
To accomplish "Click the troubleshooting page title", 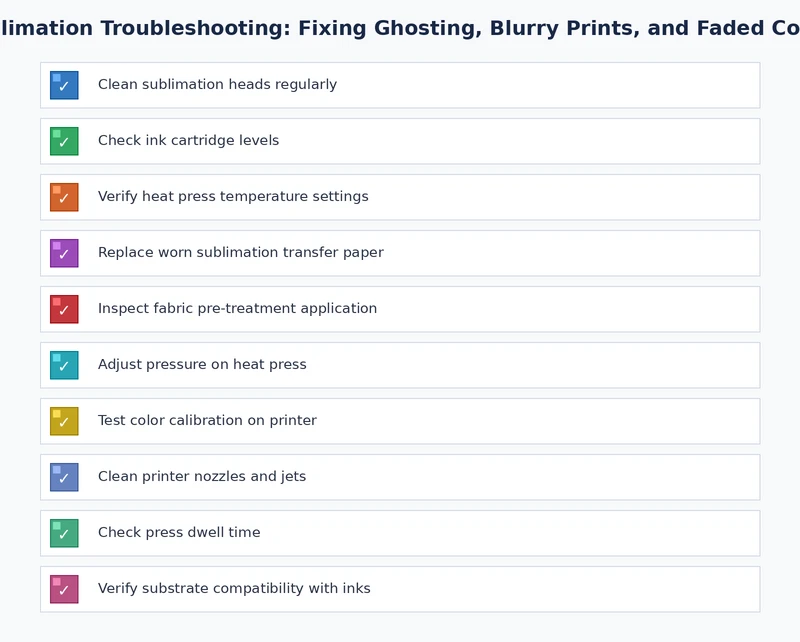I will [400, 28].
